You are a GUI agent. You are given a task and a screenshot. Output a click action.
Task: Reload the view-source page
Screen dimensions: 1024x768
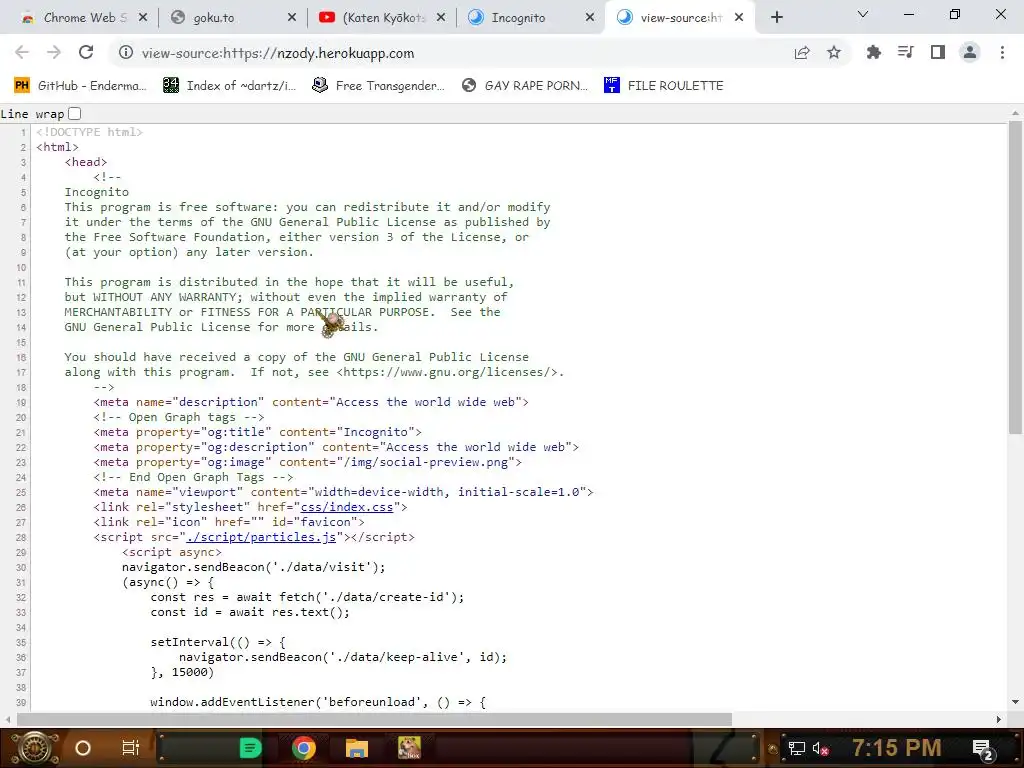86,53
